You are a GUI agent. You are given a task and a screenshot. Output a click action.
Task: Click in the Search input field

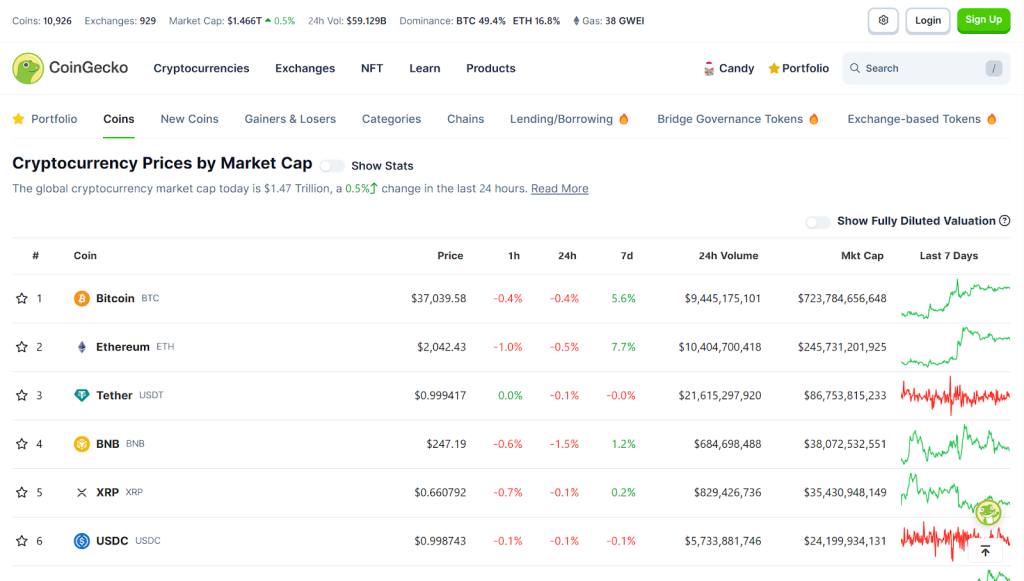[926, 68]
